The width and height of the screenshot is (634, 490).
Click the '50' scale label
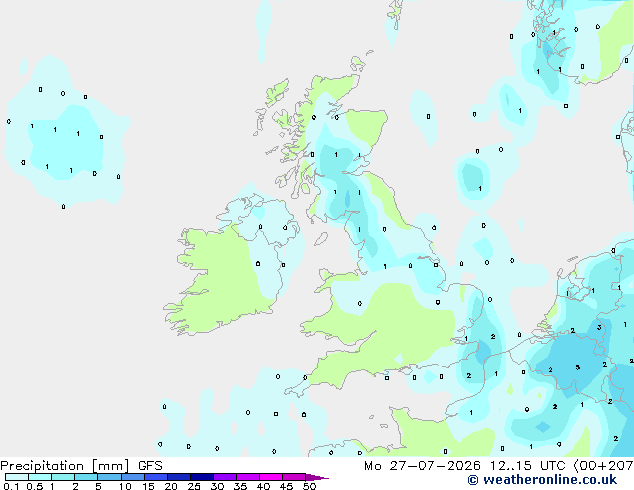pos(309,486)
